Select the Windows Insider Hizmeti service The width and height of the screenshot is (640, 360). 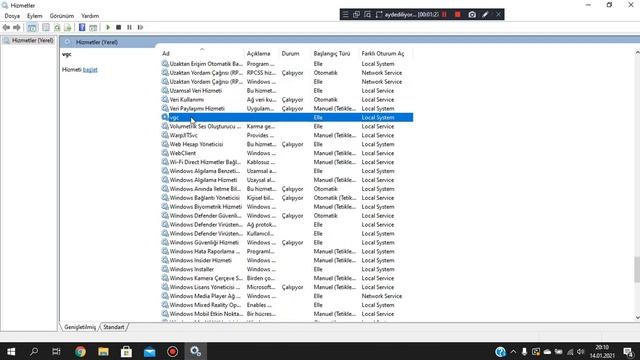pyautogui.click(x=200, y=260)
